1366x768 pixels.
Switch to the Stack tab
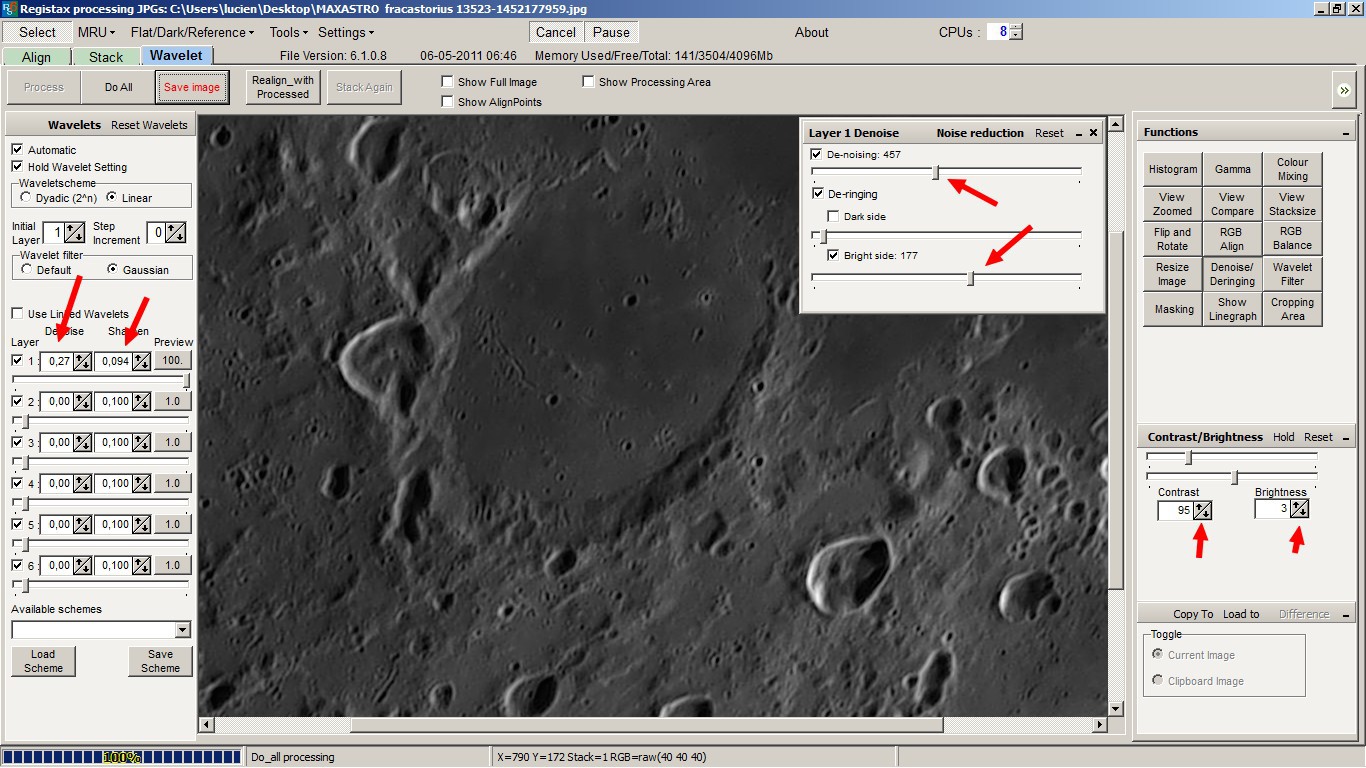(106, 57)
